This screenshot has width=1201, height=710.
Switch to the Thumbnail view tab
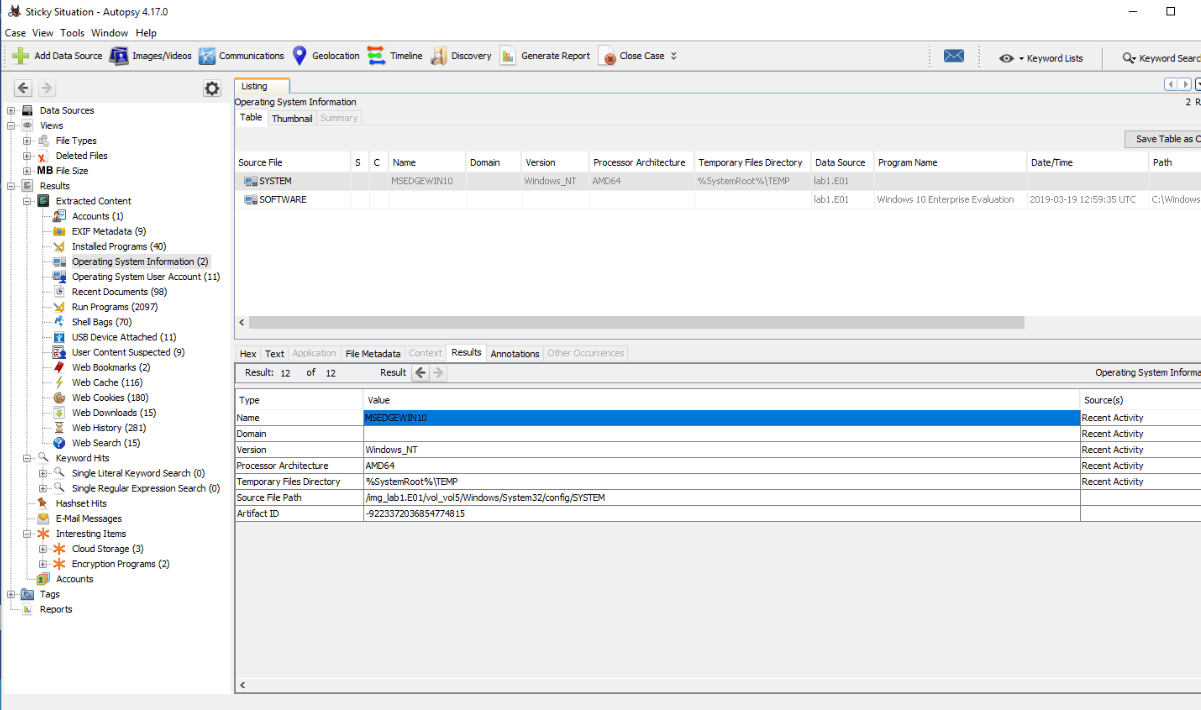pos(292,118)
